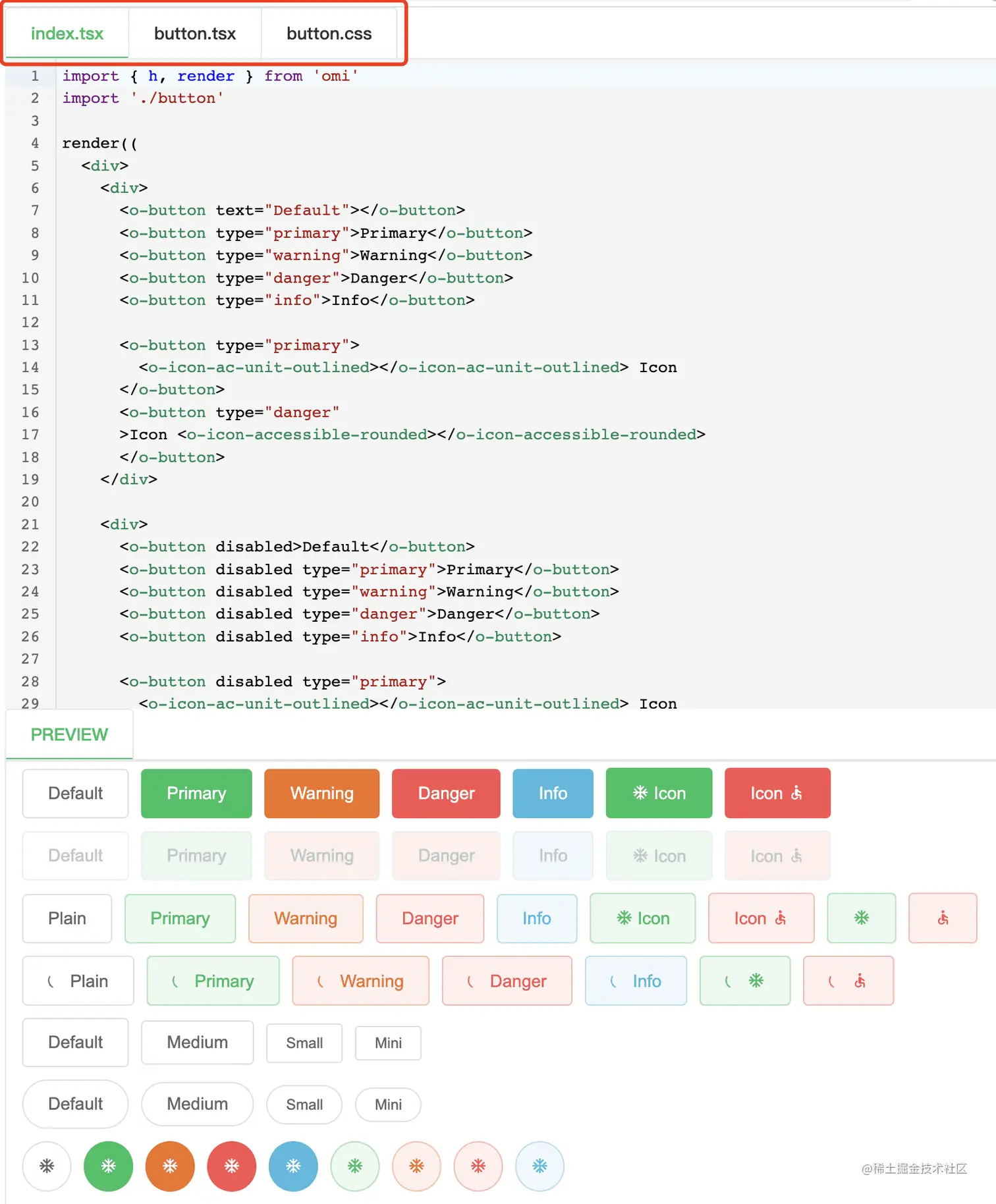Click line number 21 in the gutter
The image size is (996, 1204).
point(30,524)
